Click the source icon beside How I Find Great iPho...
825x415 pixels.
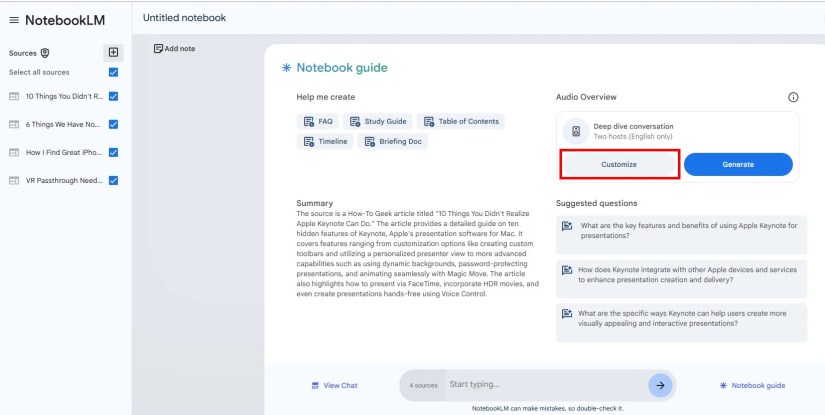coord(14,153)
